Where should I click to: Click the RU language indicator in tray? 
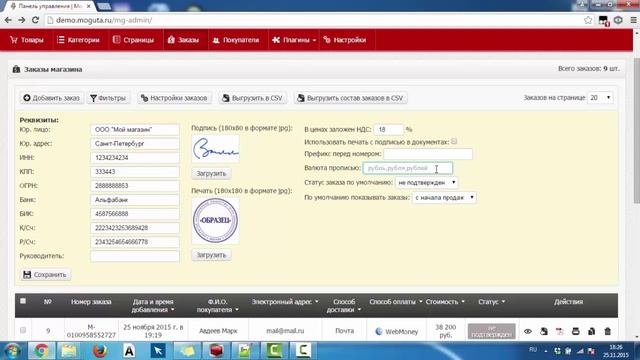coord(533,350)
